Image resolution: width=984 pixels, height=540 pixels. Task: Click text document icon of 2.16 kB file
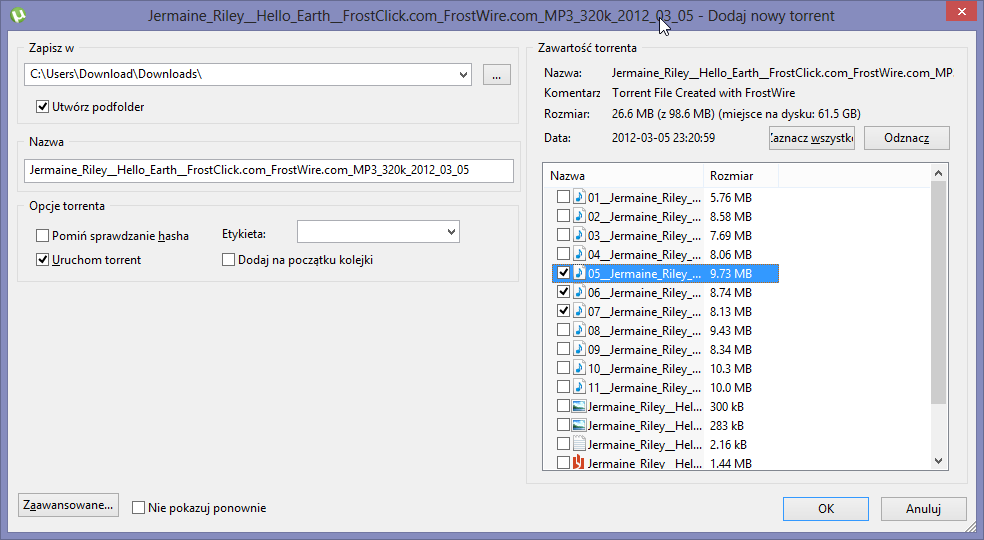pos(579,444)
